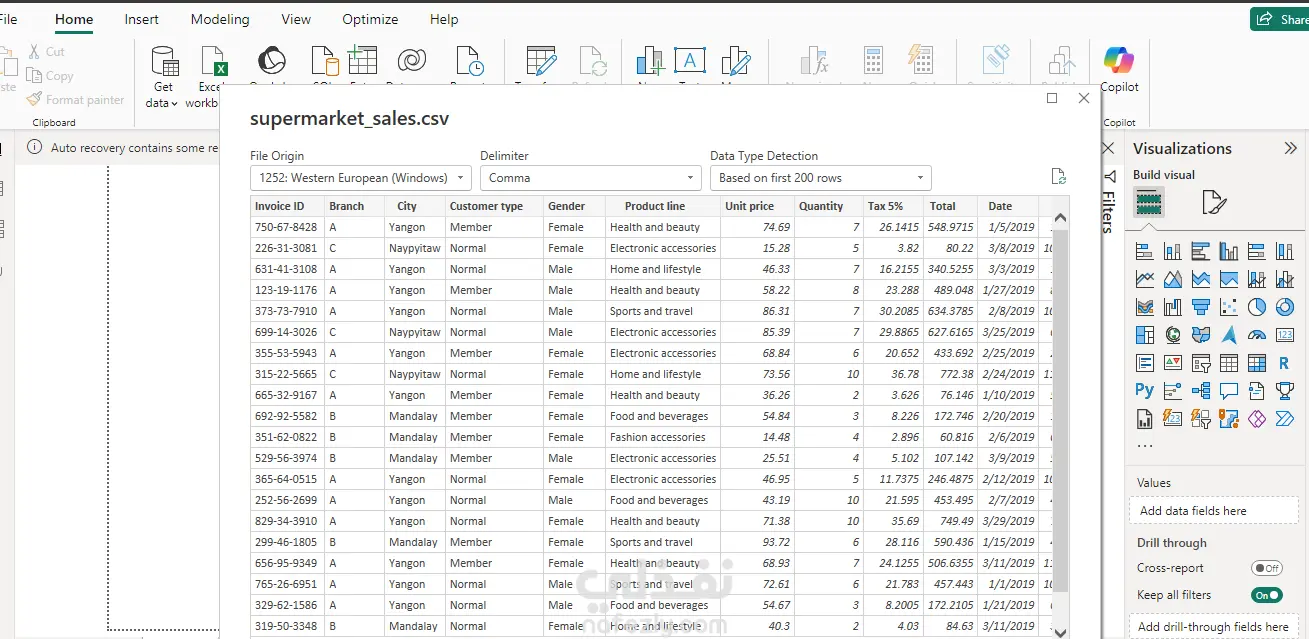This screenshot has height=639, width=1309.
Task: Toggle the Keep all filters switch
Action: pyautogui.click(x=1267, y=595)
